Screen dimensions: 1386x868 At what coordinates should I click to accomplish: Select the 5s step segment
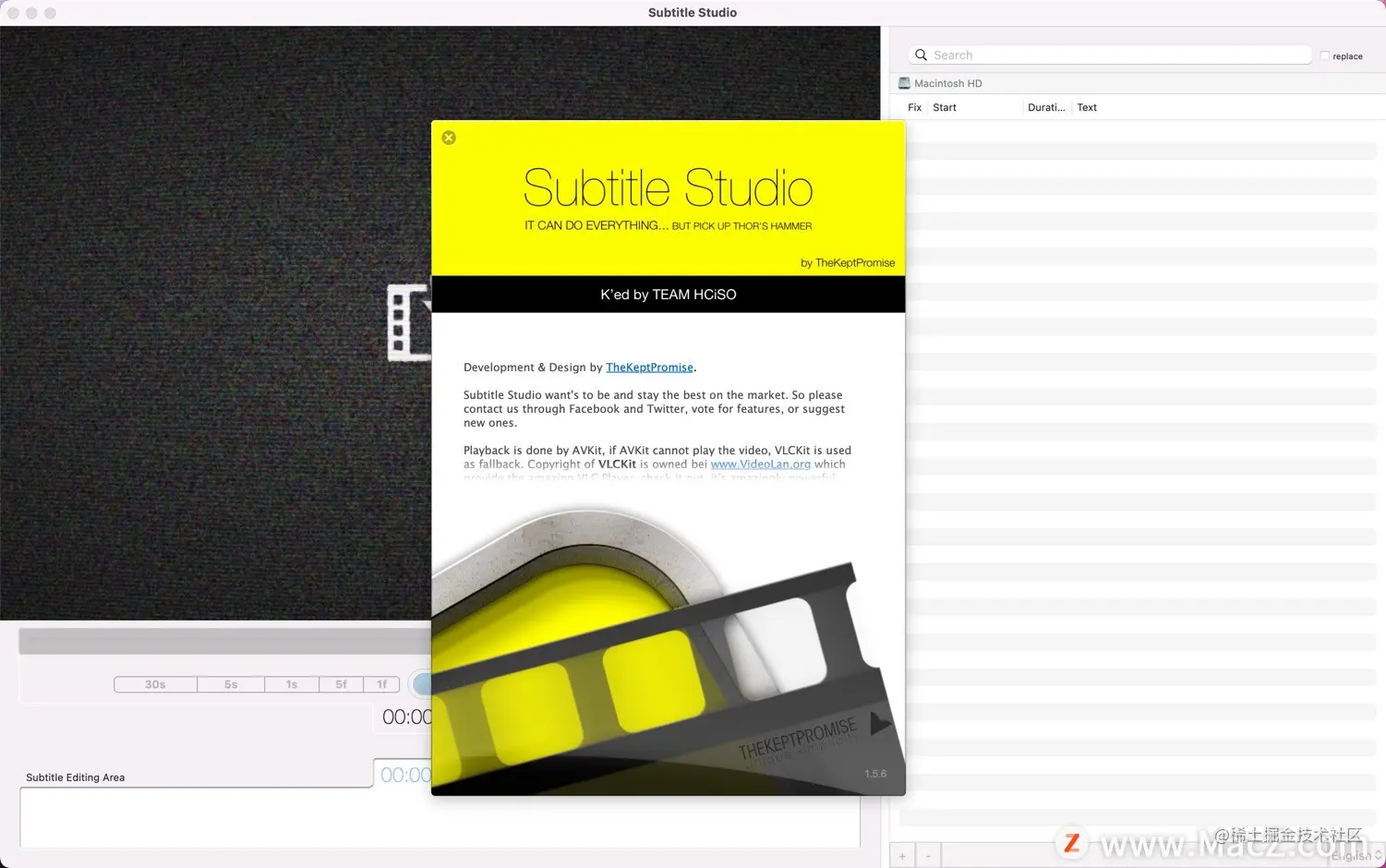231,685
